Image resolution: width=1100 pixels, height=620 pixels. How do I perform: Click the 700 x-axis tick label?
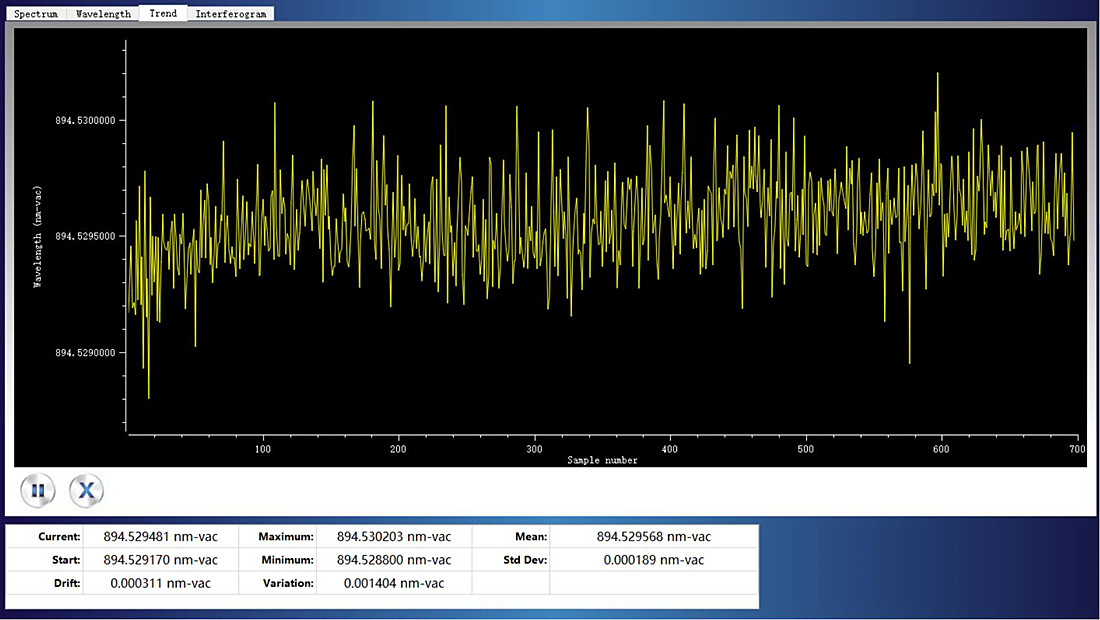click(1078, 449)
